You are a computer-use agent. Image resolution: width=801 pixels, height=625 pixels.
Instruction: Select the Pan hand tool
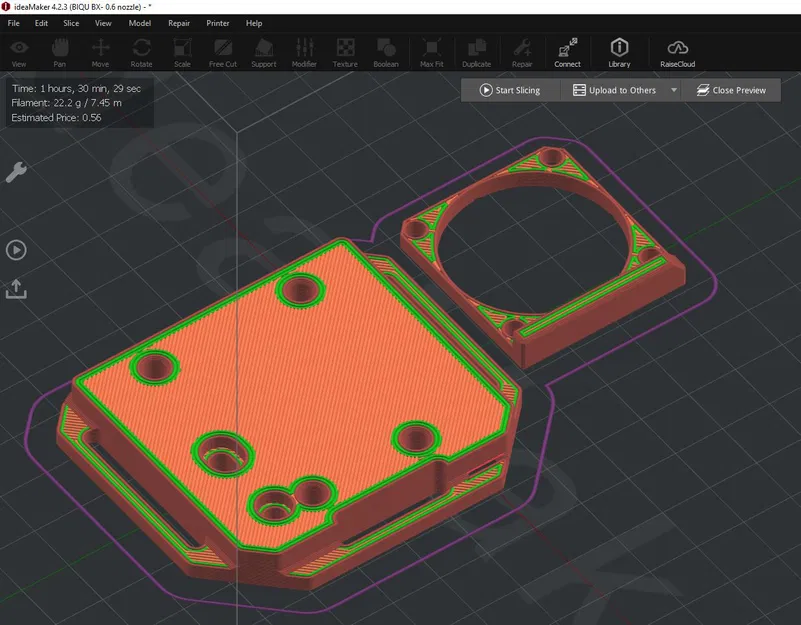(x=60, y=53)
